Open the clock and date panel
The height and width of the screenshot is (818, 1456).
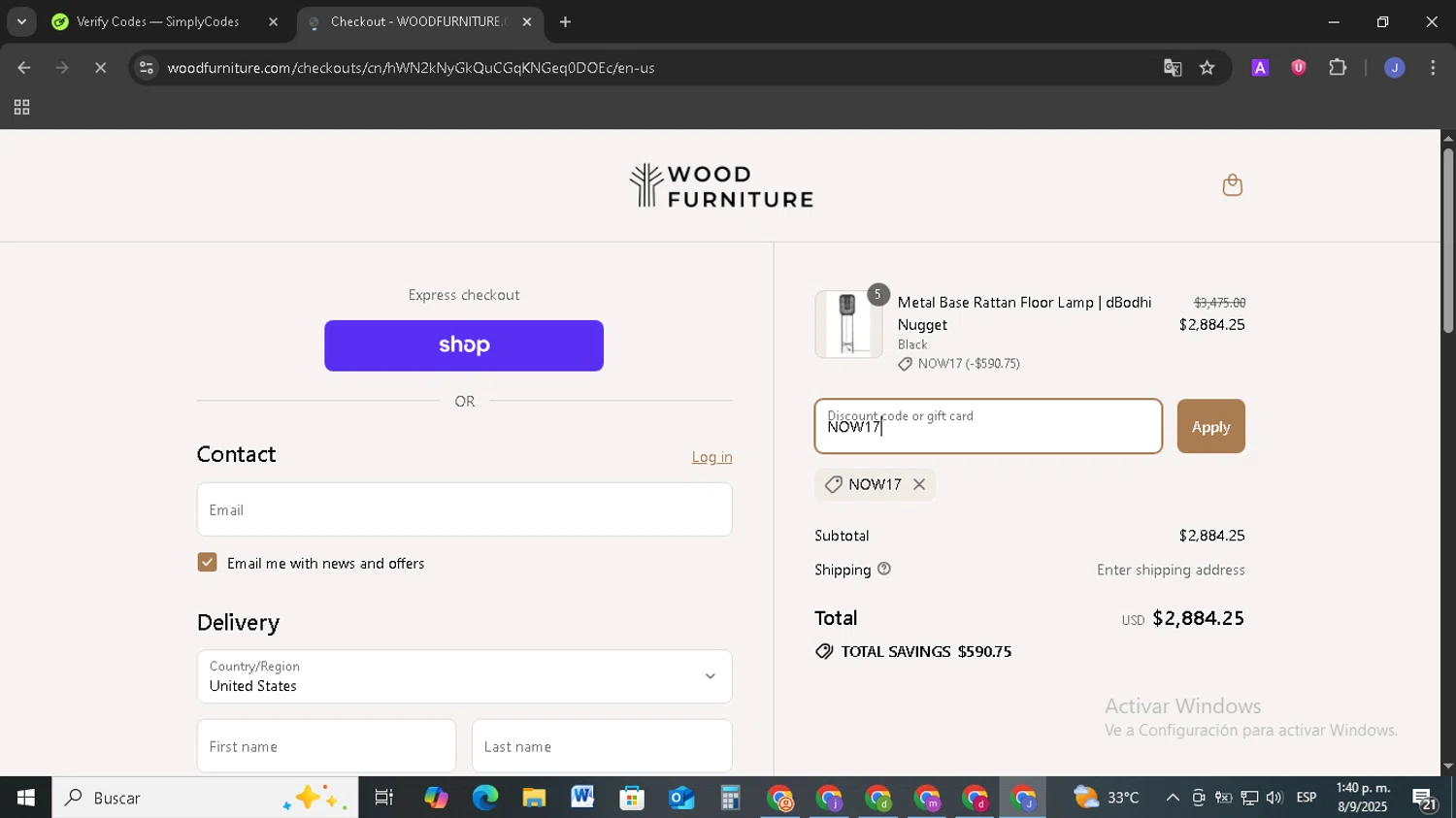(x=1363, y=798)
